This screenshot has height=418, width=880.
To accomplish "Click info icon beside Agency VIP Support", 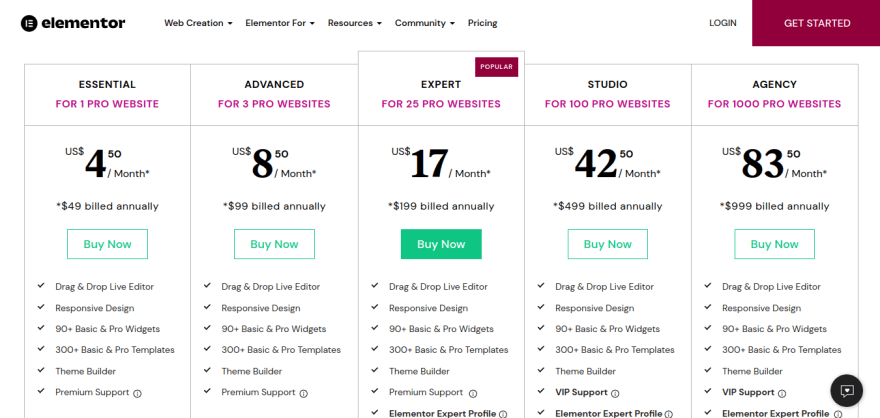I will [x=782, y=393].
